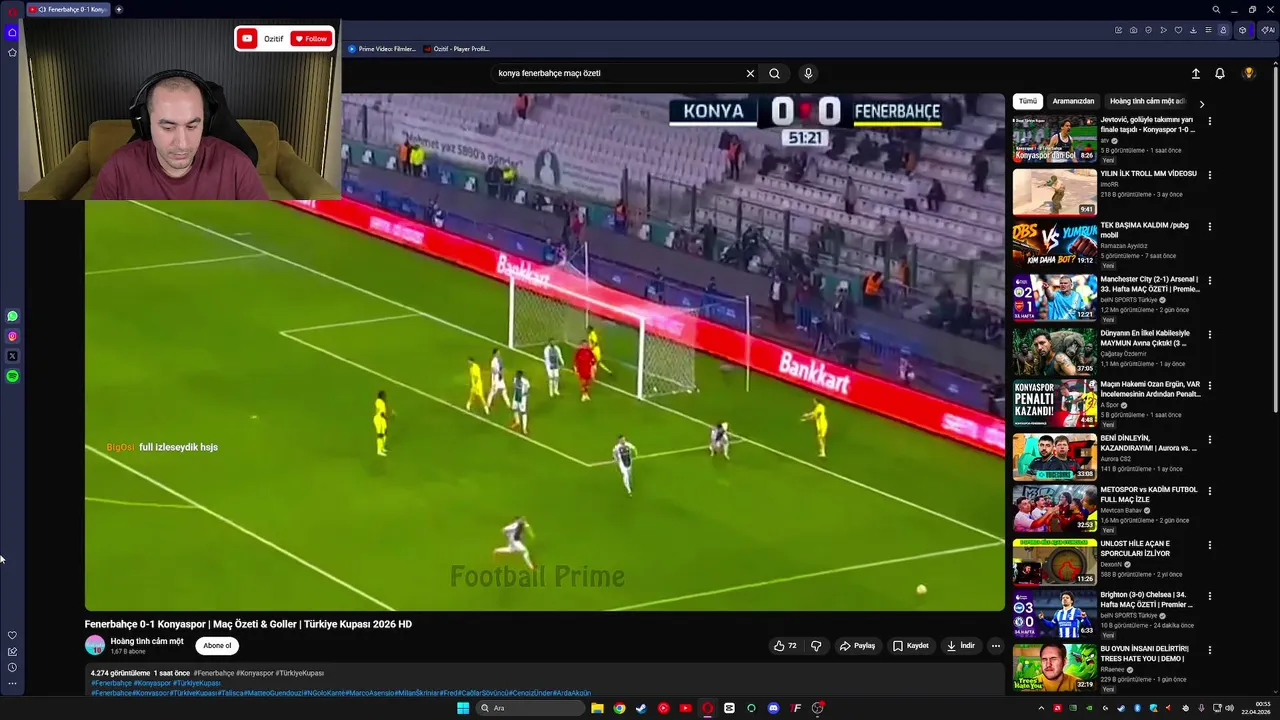Open Opera extensions cube icon

1243,30
